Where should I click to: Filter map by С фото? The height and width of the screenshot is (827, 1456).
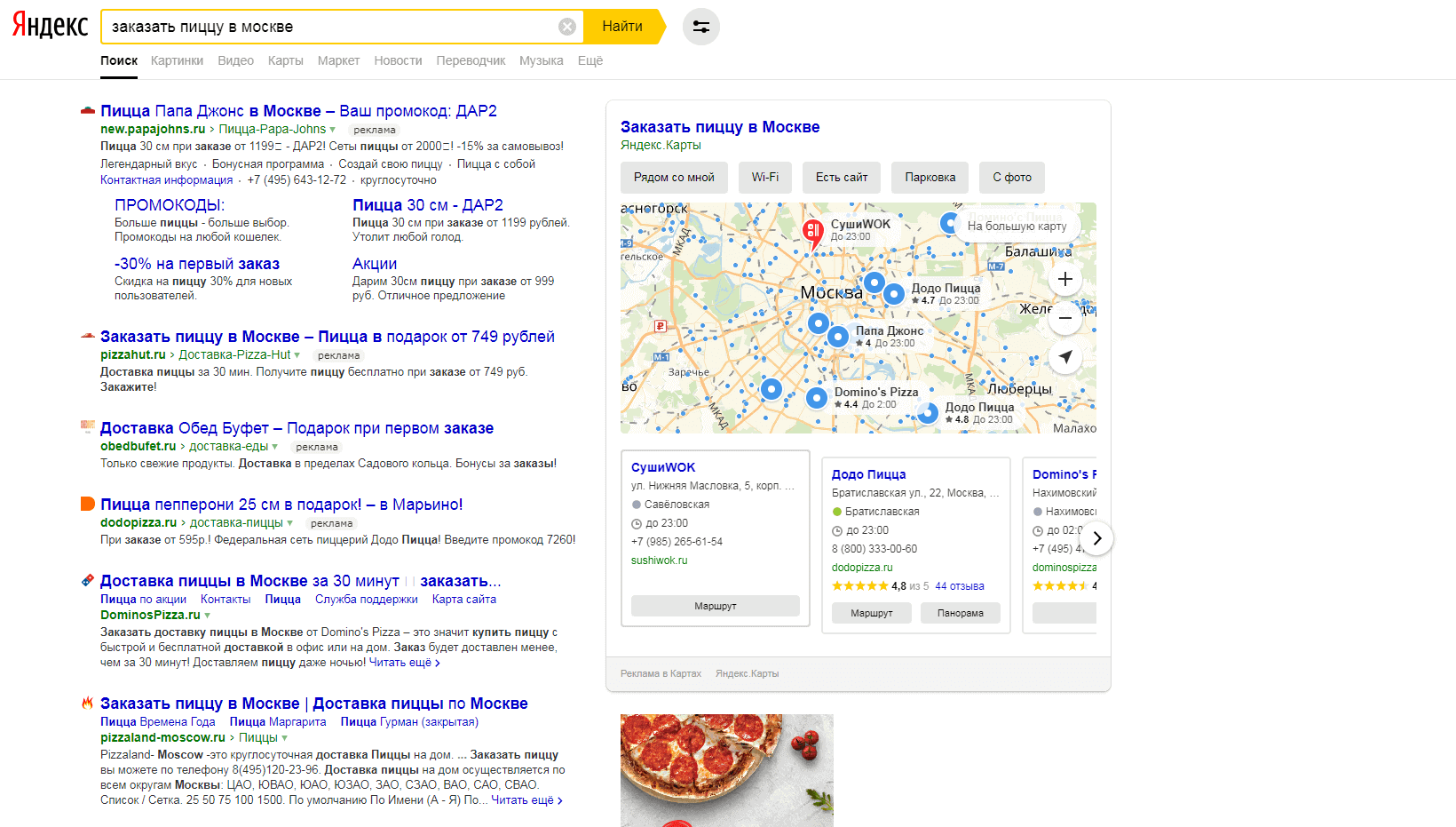[1012, 178]
